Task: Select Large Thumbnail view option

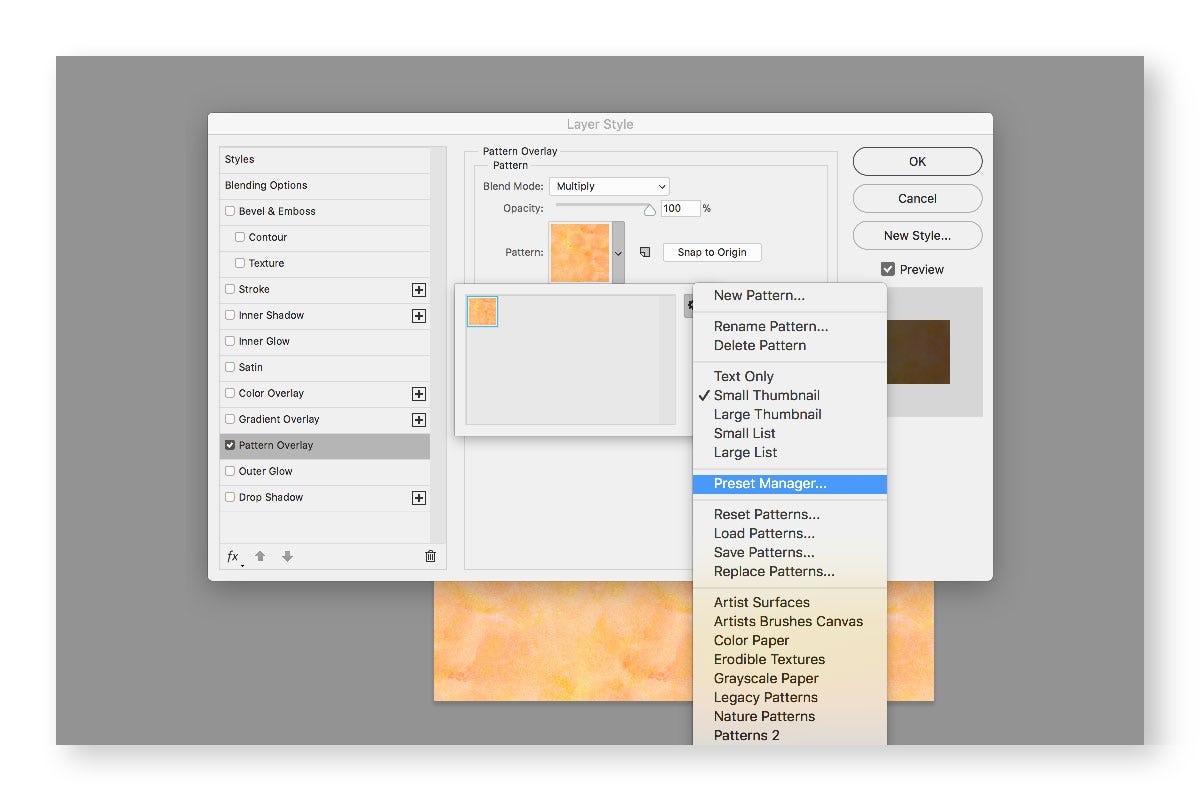Action: tap(790, 414)
